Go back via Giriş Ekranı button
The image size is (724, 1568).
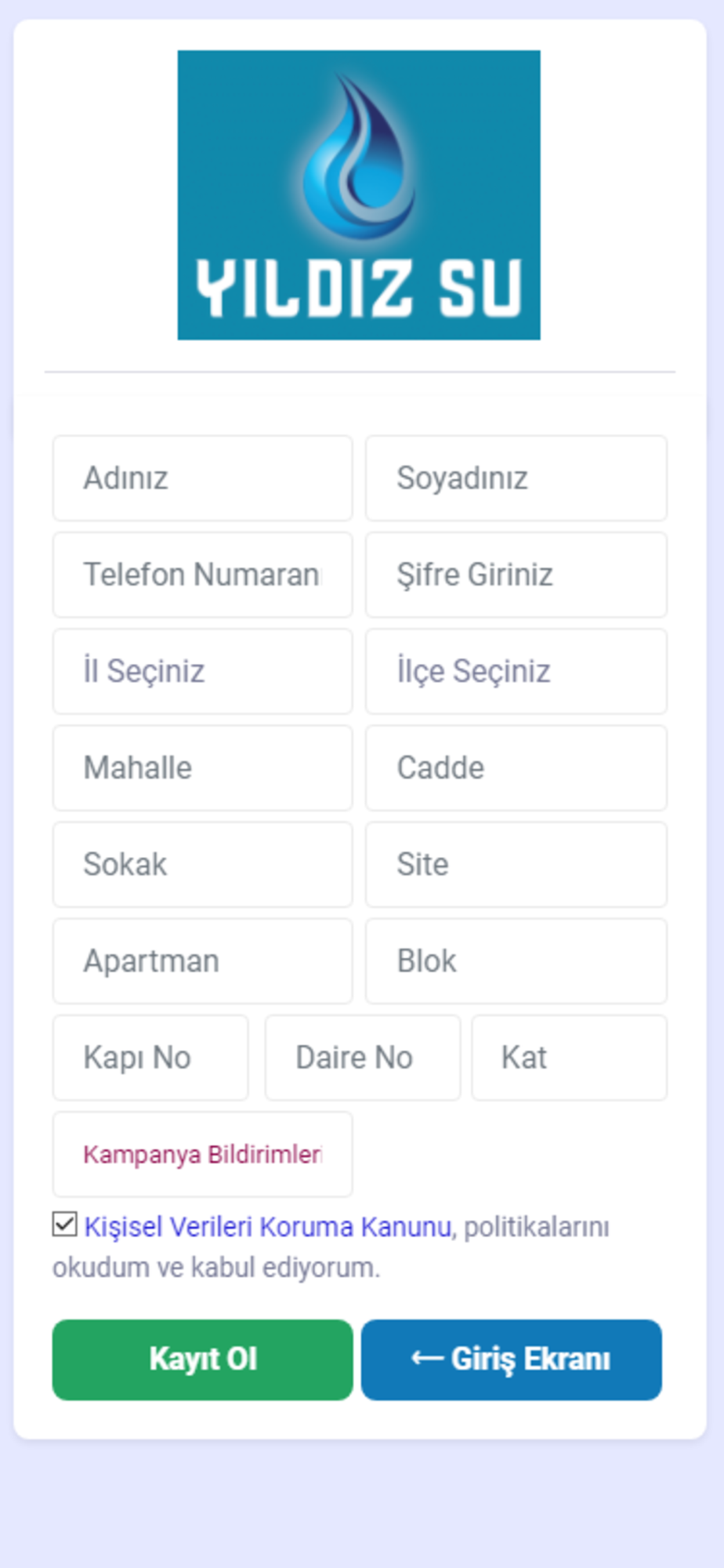512,1359
